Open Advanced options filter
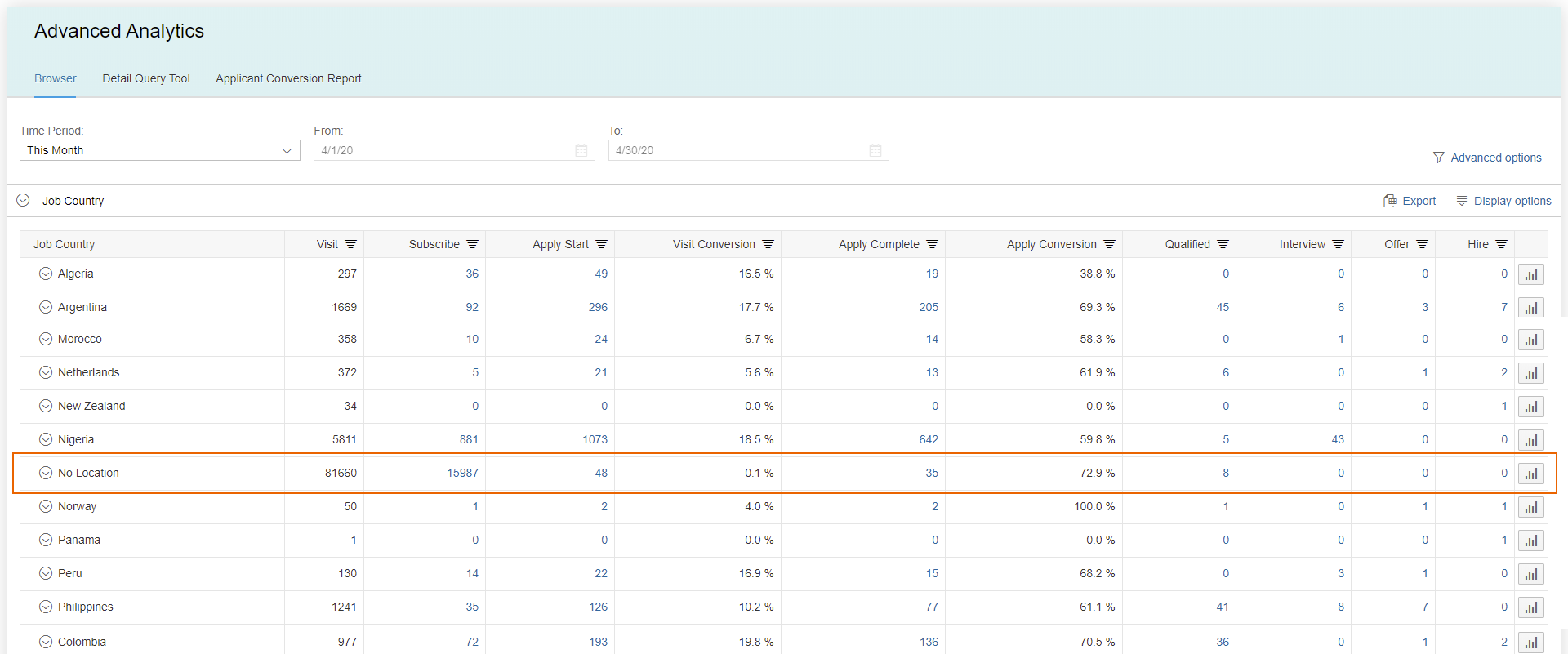Screen dimensions: 1568x654 [x=1487, y=158]
